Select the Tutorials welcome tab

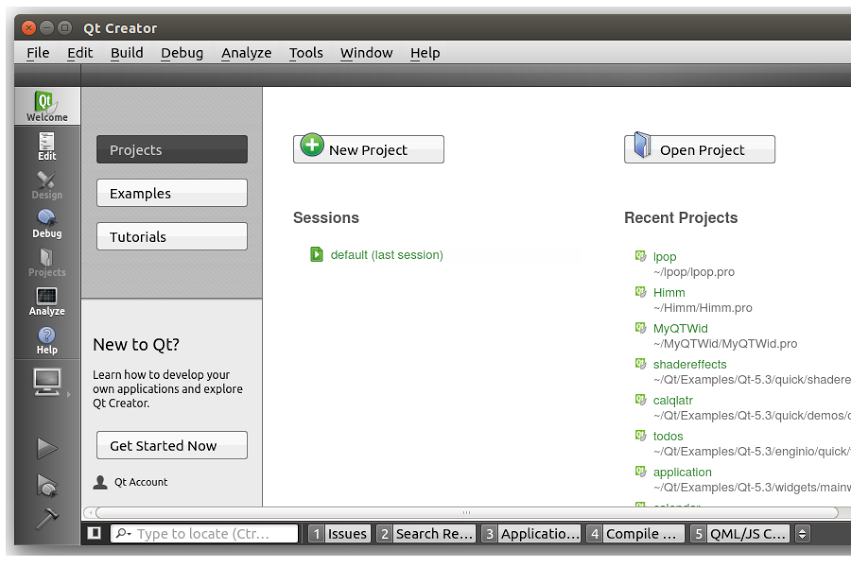tap(172, 236)
